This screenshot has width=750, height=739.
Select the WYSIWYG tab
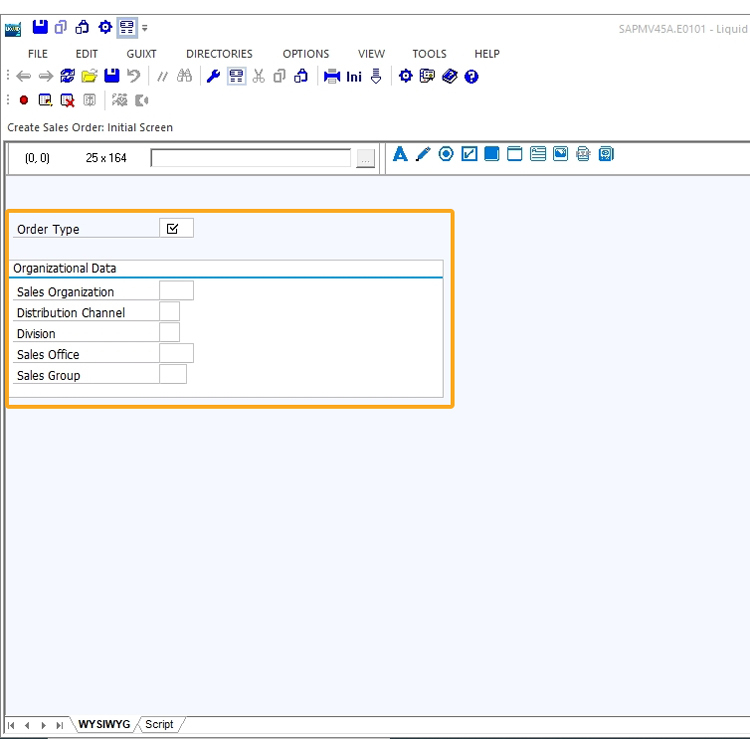pyautogui.click(x=104, y=724)
